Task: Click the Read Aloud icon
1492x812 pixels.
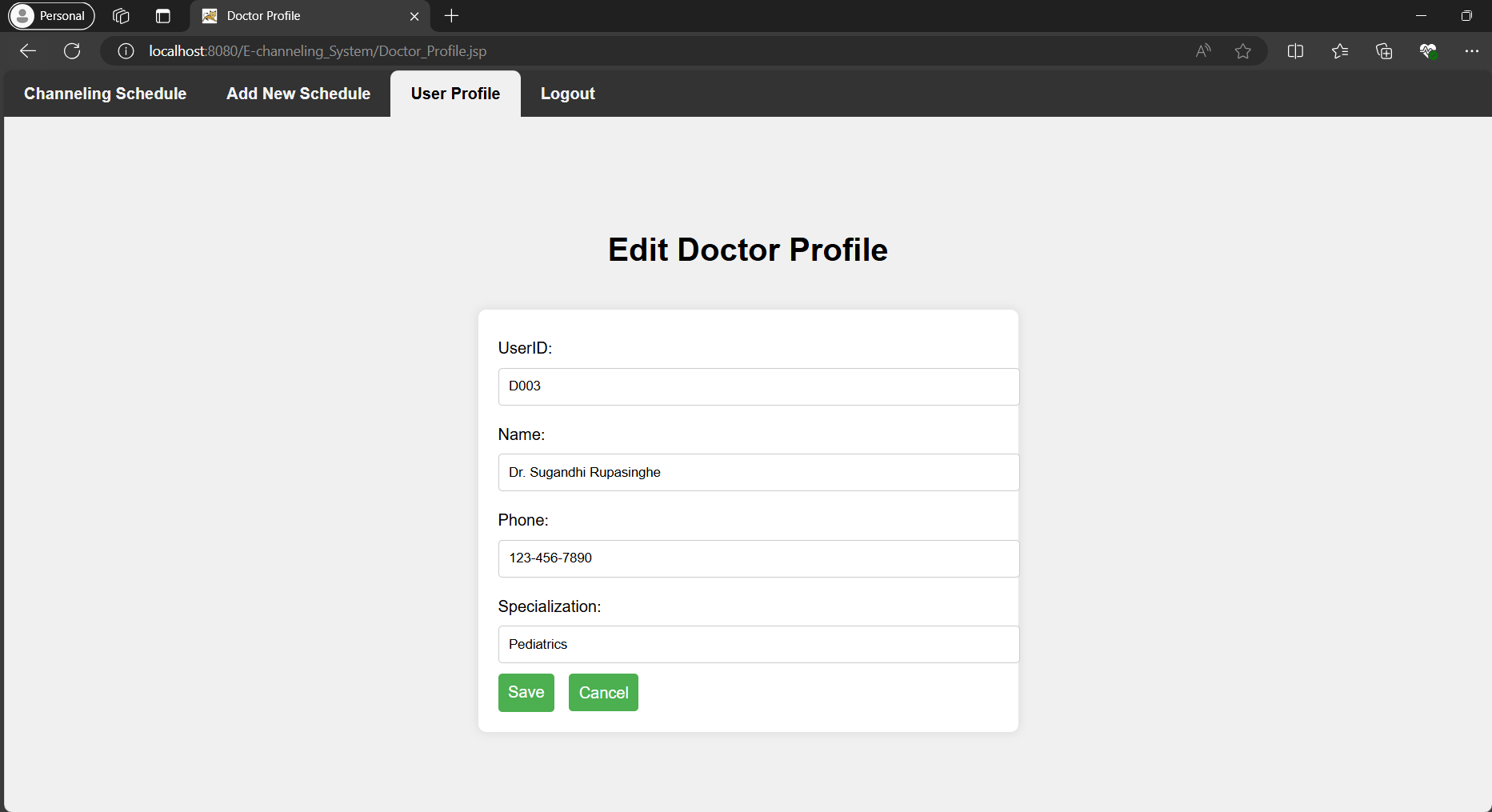Action: coord(1203,51)
